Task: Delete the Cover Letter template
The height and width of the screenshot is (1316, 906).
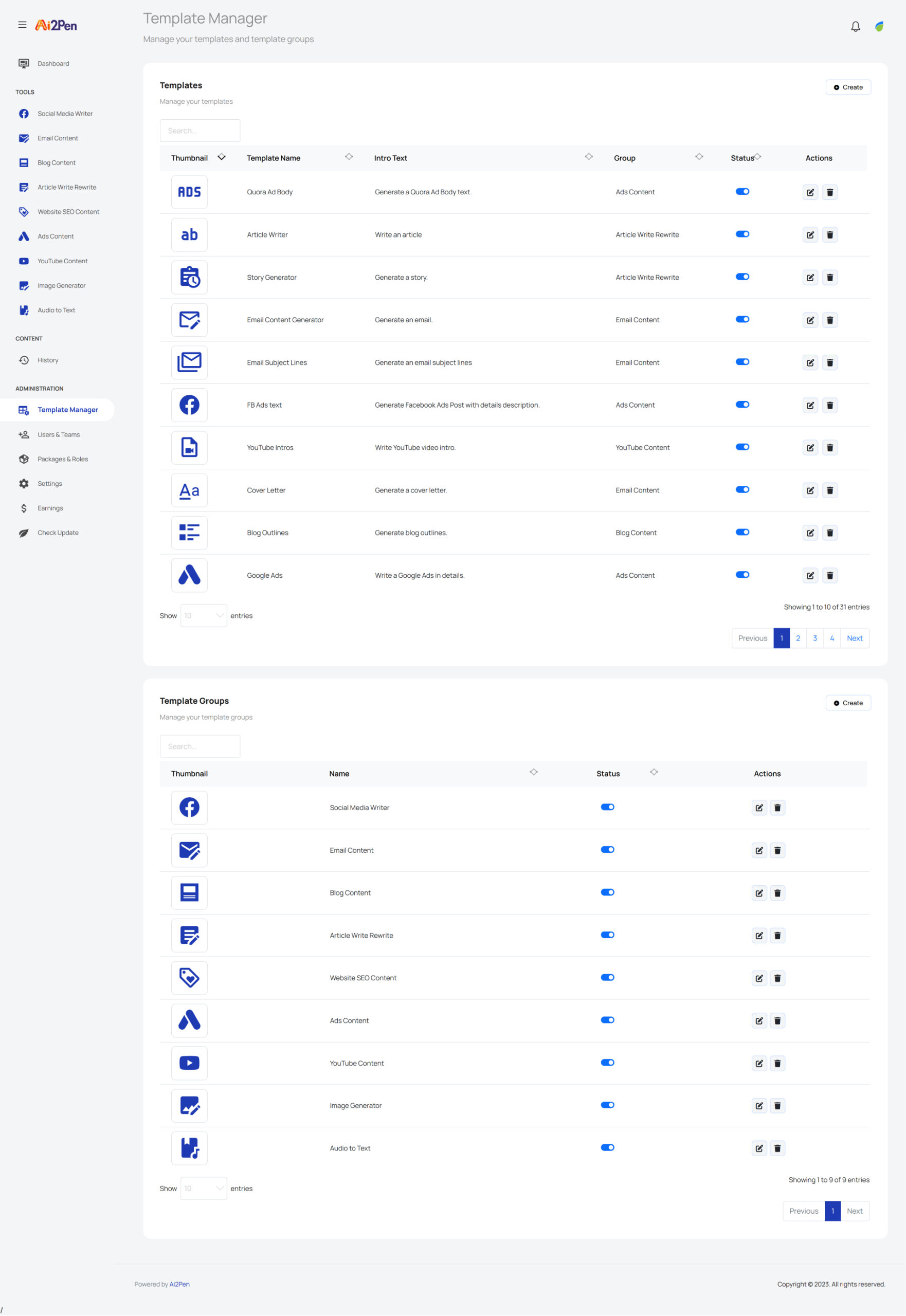Action: pos(829,490)
